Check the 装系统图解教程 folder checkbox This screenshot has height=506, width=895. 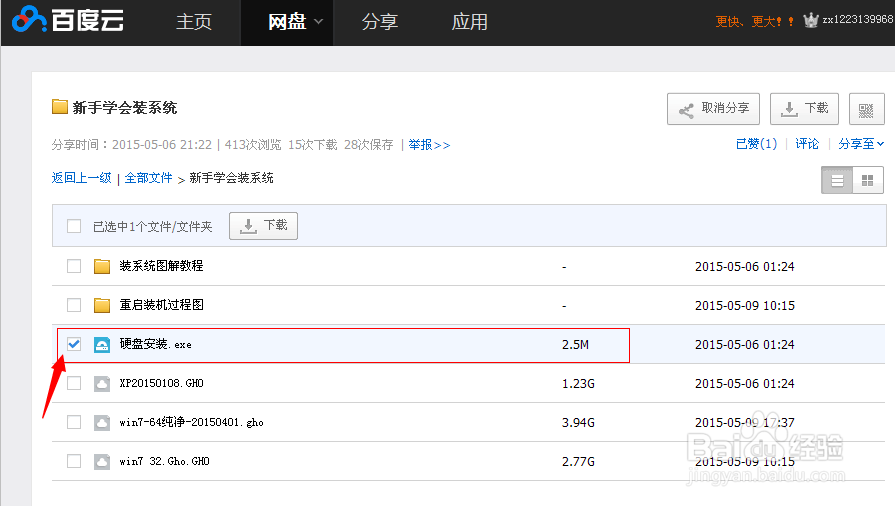(74, 266)
